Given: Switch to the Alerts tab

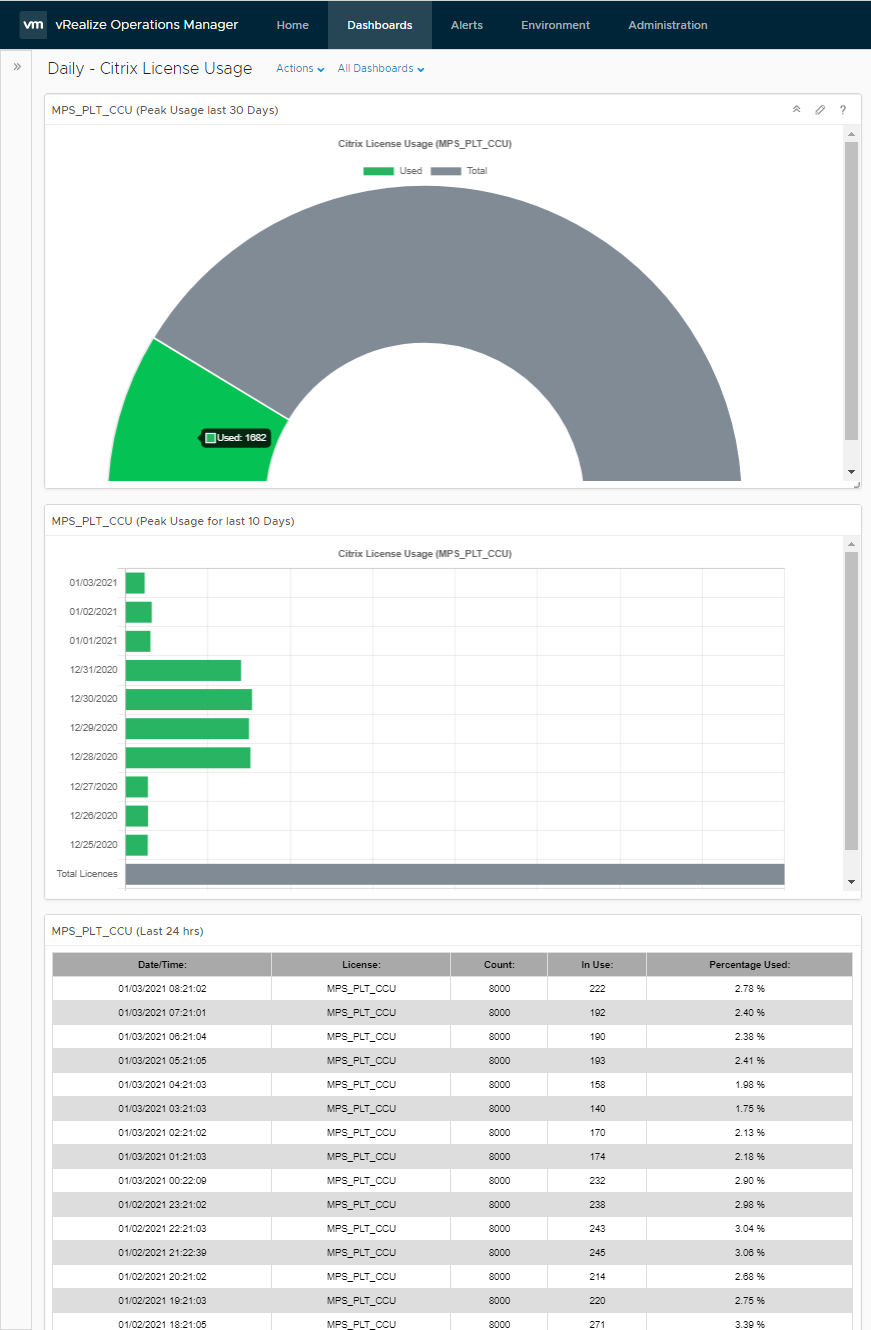Looking at the screenshot, I should (x=467, y=25).
